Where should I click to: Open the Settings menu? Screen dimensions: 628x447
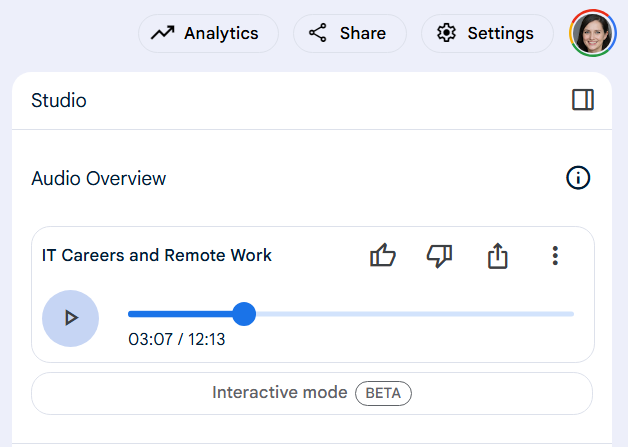[x=487, y=33]
